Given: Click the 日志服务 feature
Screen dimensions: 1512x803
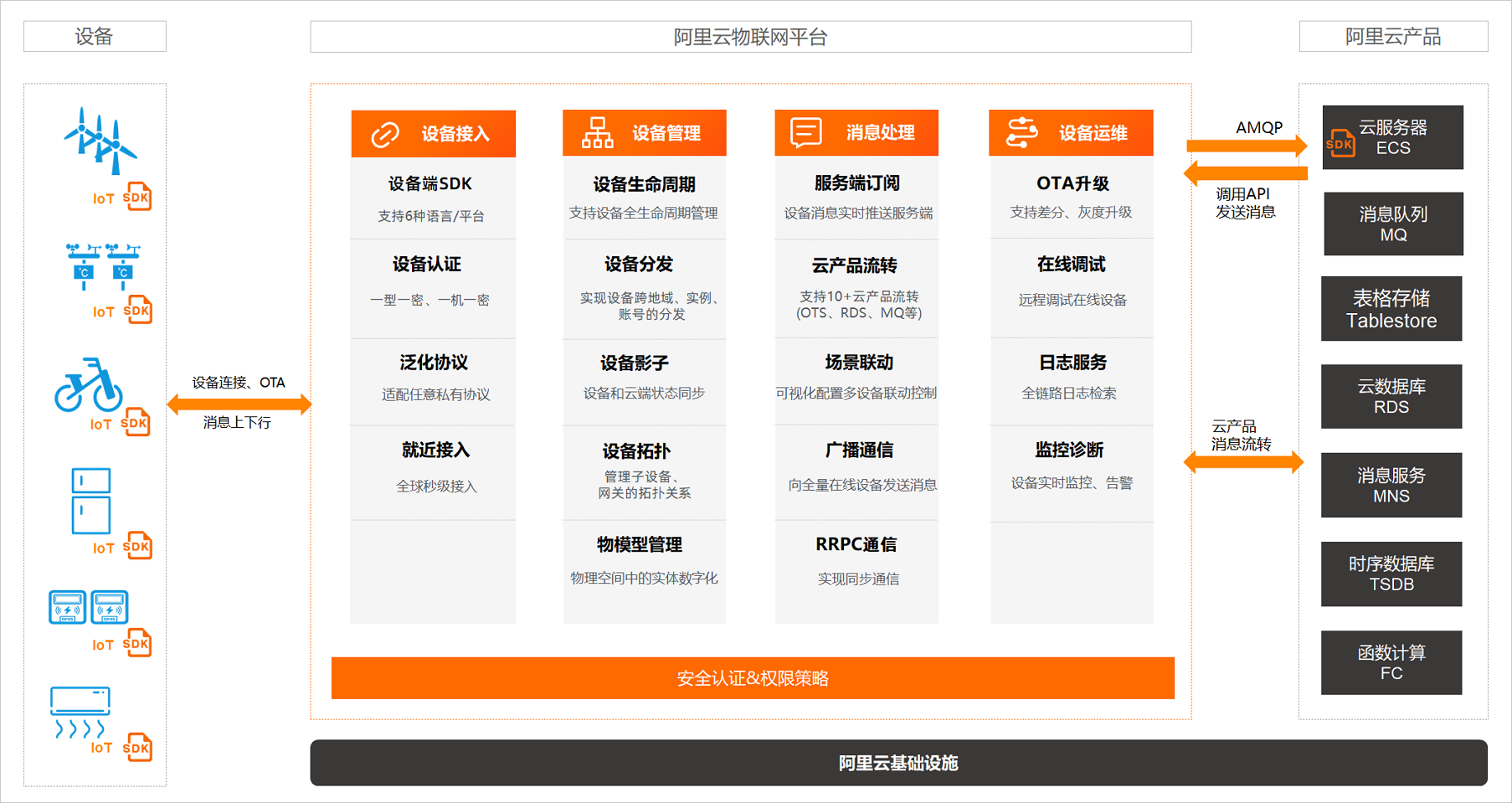Looking at the screenshot, I should (x=1072, y=363).
